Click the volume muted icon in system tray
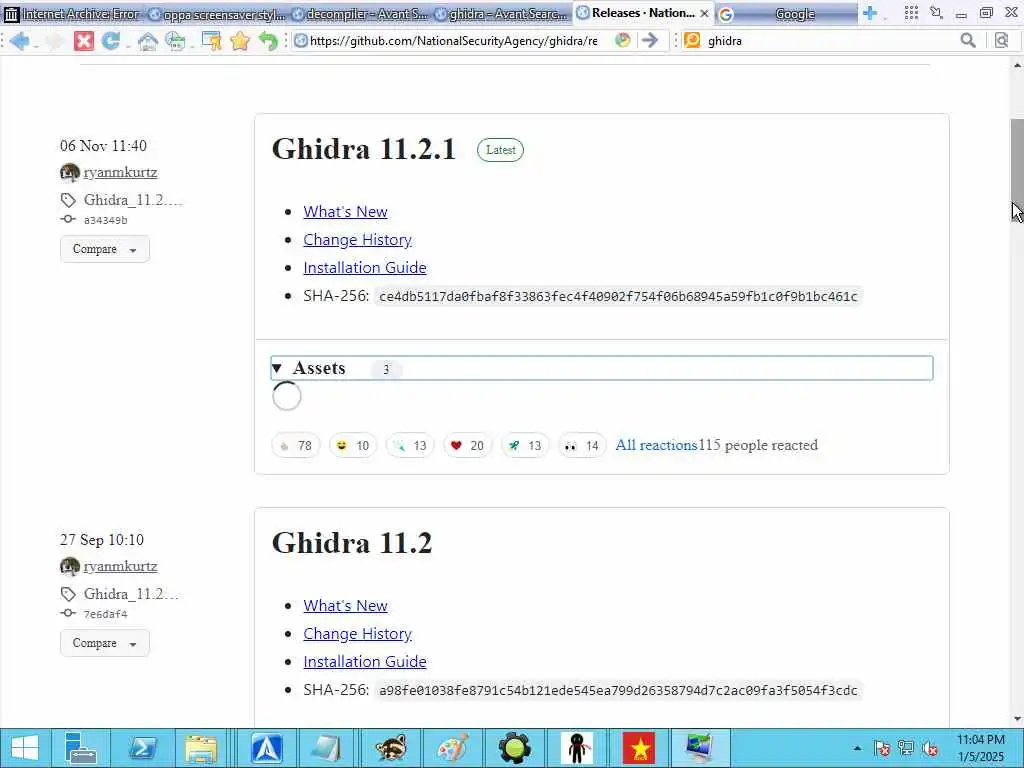 point(930,748)
